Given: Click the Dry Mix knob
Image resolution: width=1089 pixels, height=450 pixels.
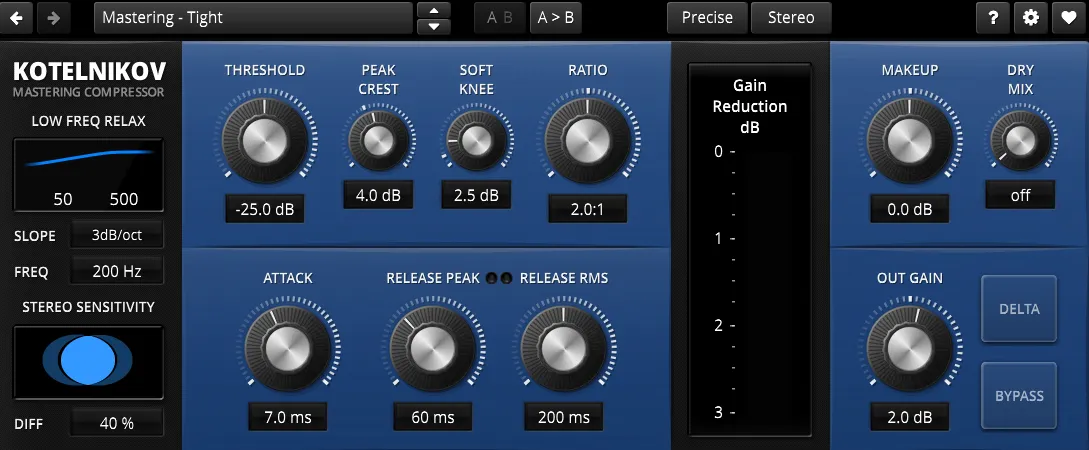Looking at the screenshot, I should tap(1020, 141).
